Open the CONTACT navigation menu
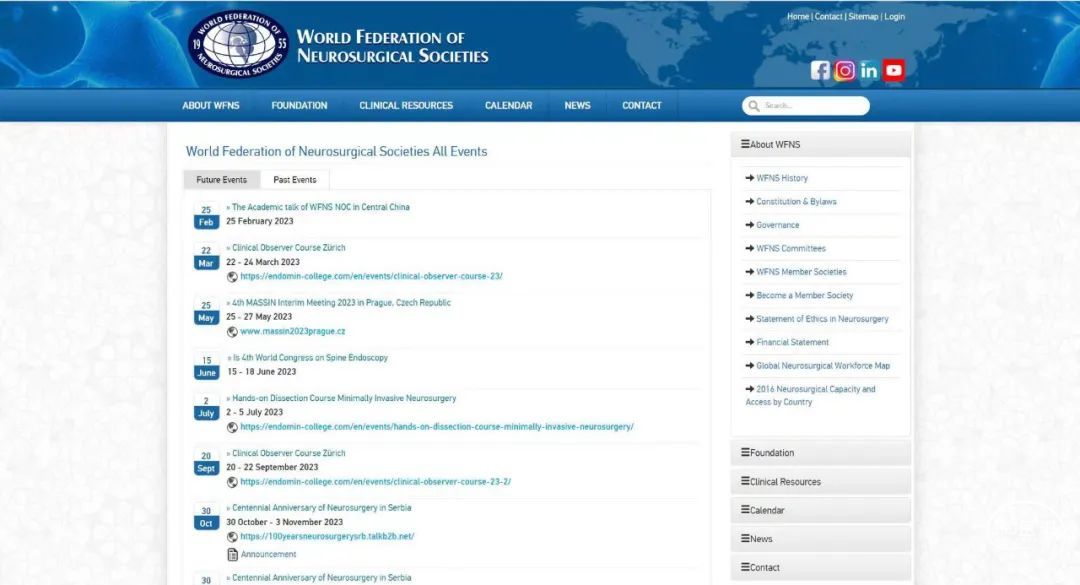Viewport: 1080px width, 585px height. click(641, 105)
